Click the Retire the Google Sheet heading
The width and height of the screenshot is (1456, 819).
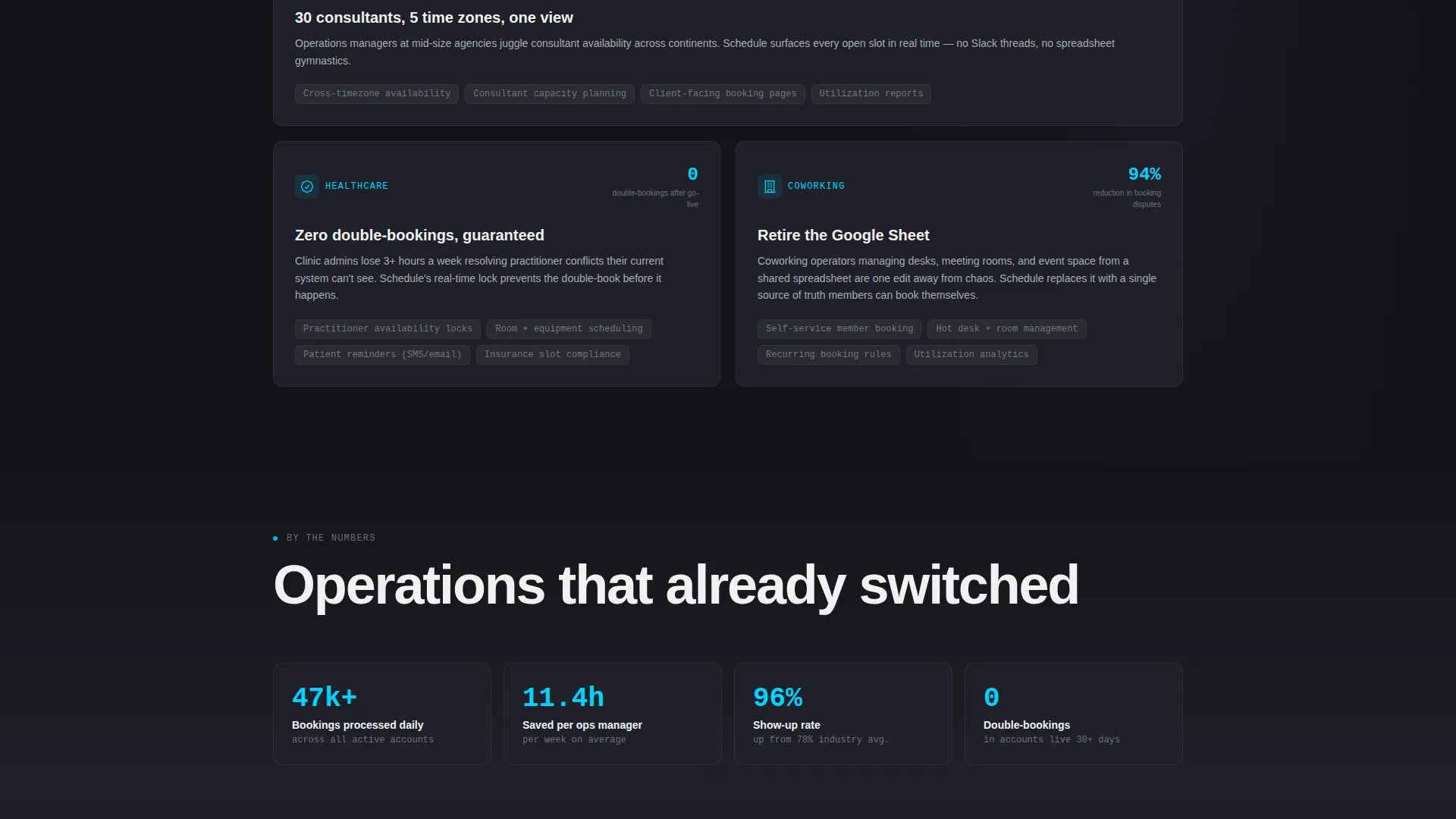pos(843,235)
